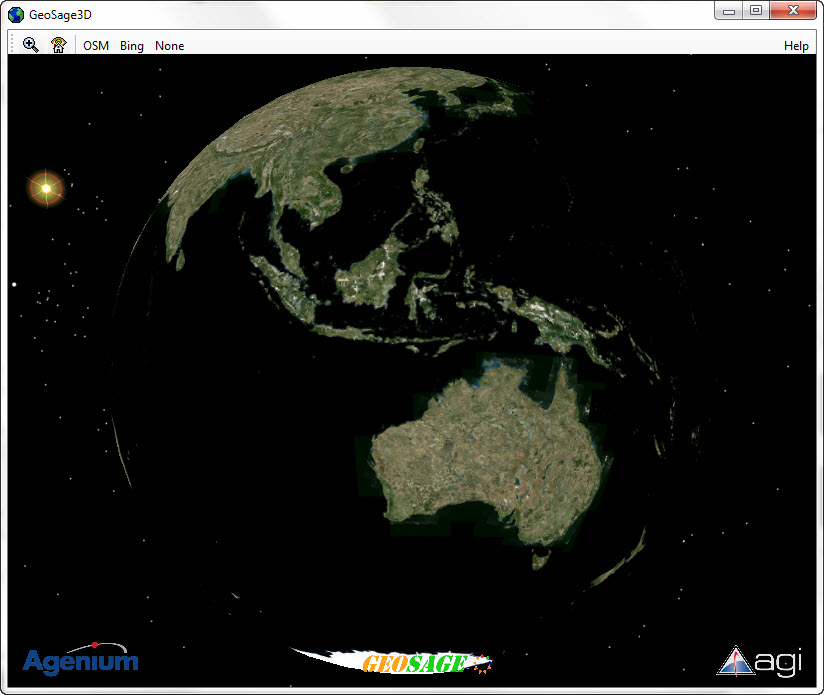Open the Help menu
This screenshot has height=695, width=824.
(x=796, y=46)
